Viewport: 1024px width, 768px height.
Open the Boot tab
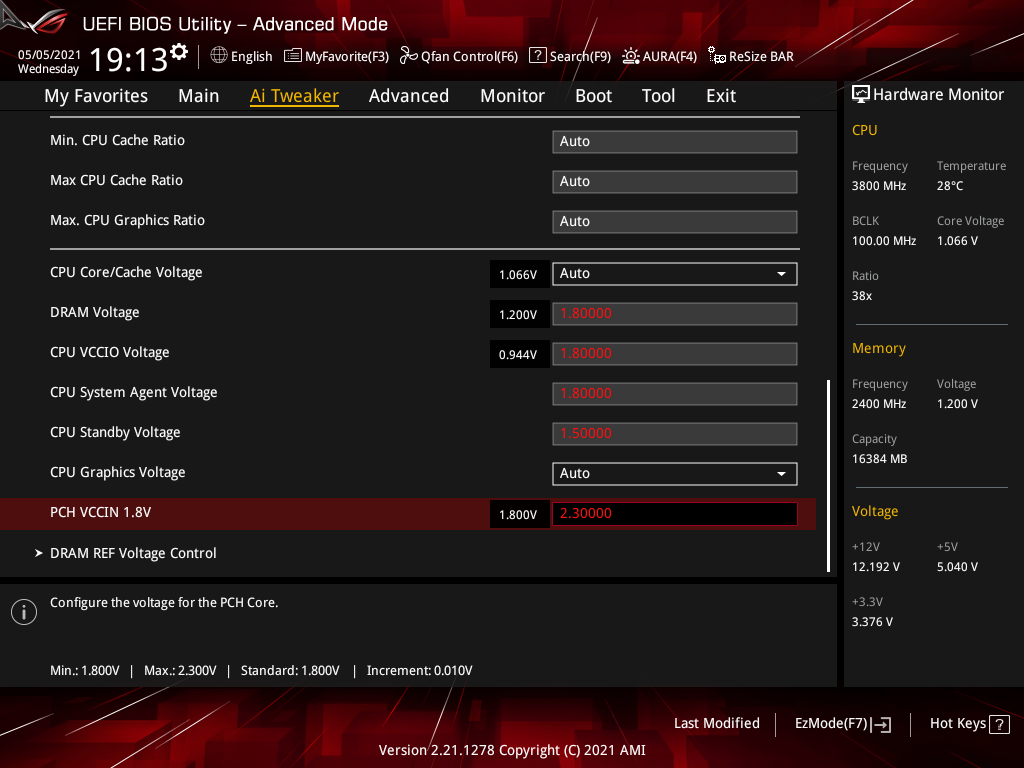coord(593,96)
